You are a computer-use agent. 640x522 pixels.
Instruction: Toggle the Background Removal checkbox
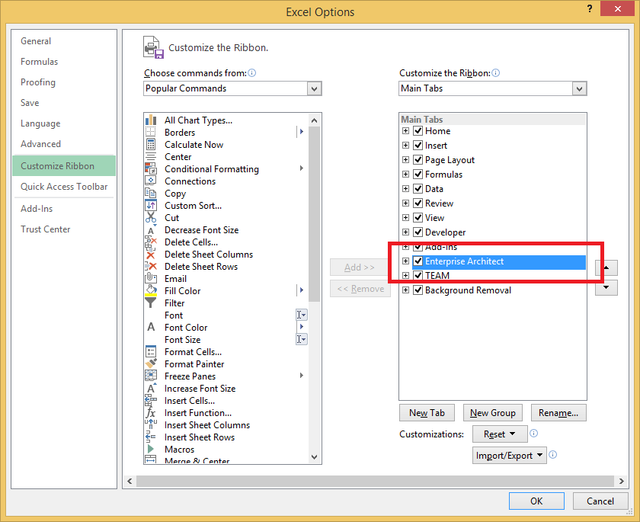pyautogui.click(x=418, y=290)
